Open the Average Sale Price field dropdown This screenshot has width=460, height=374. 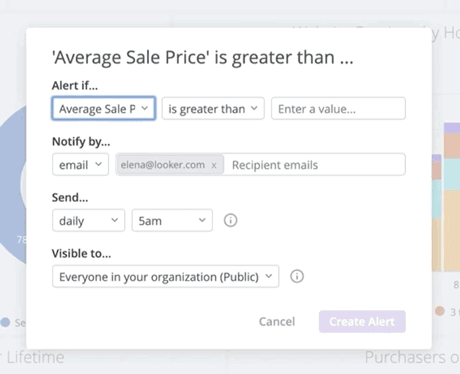pos(104,108)
